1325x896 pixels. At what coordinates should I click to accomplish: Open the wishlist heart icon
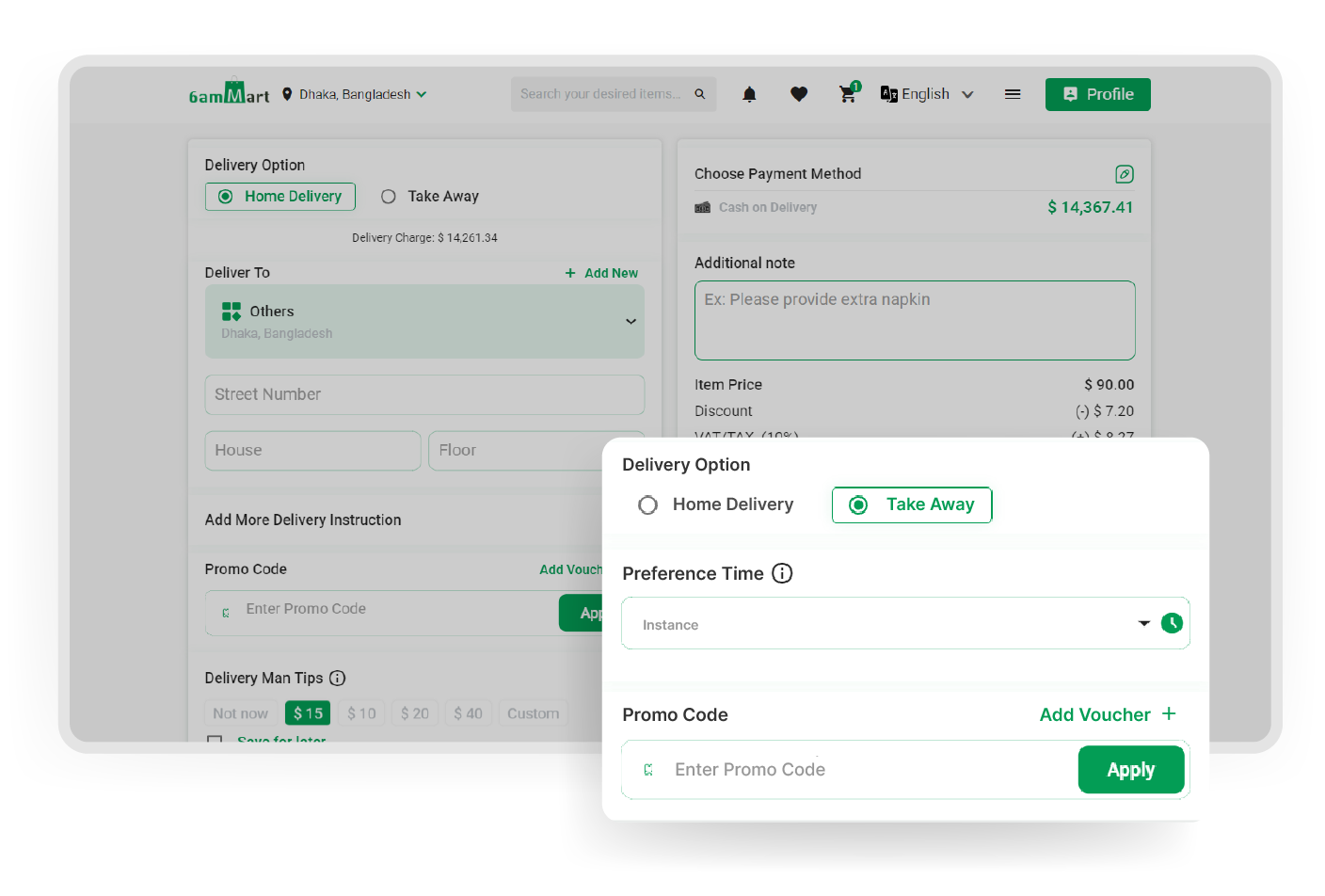(x=799, y=94)
